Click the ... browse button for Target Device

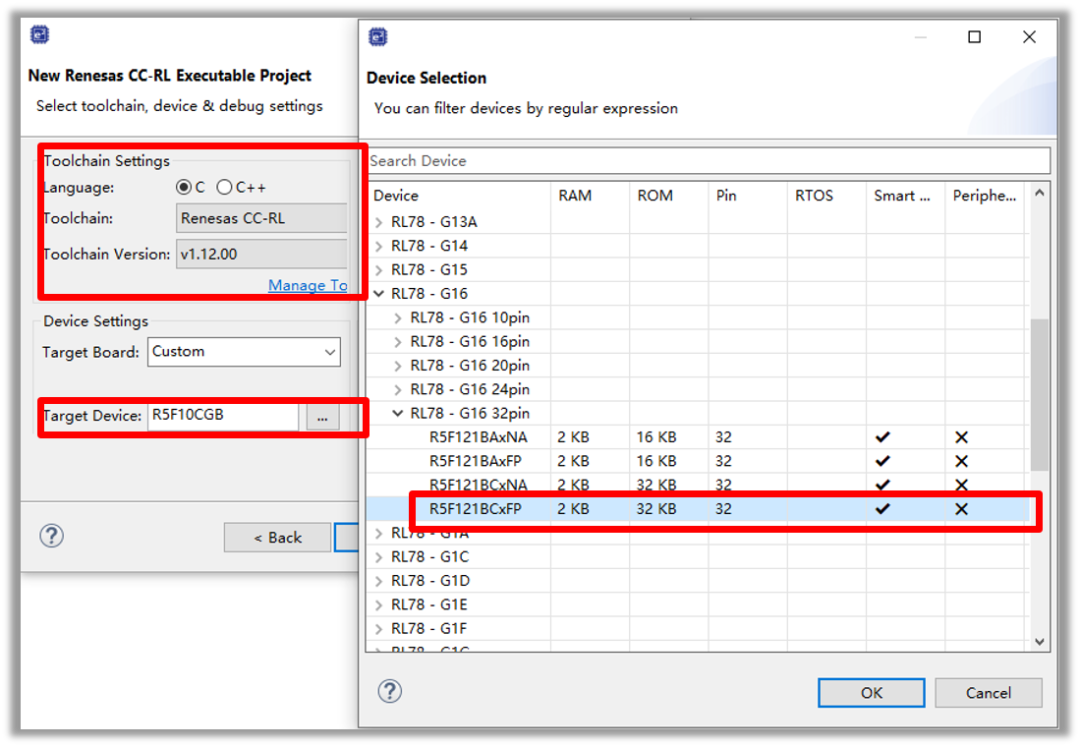click(x=322, y=417)
